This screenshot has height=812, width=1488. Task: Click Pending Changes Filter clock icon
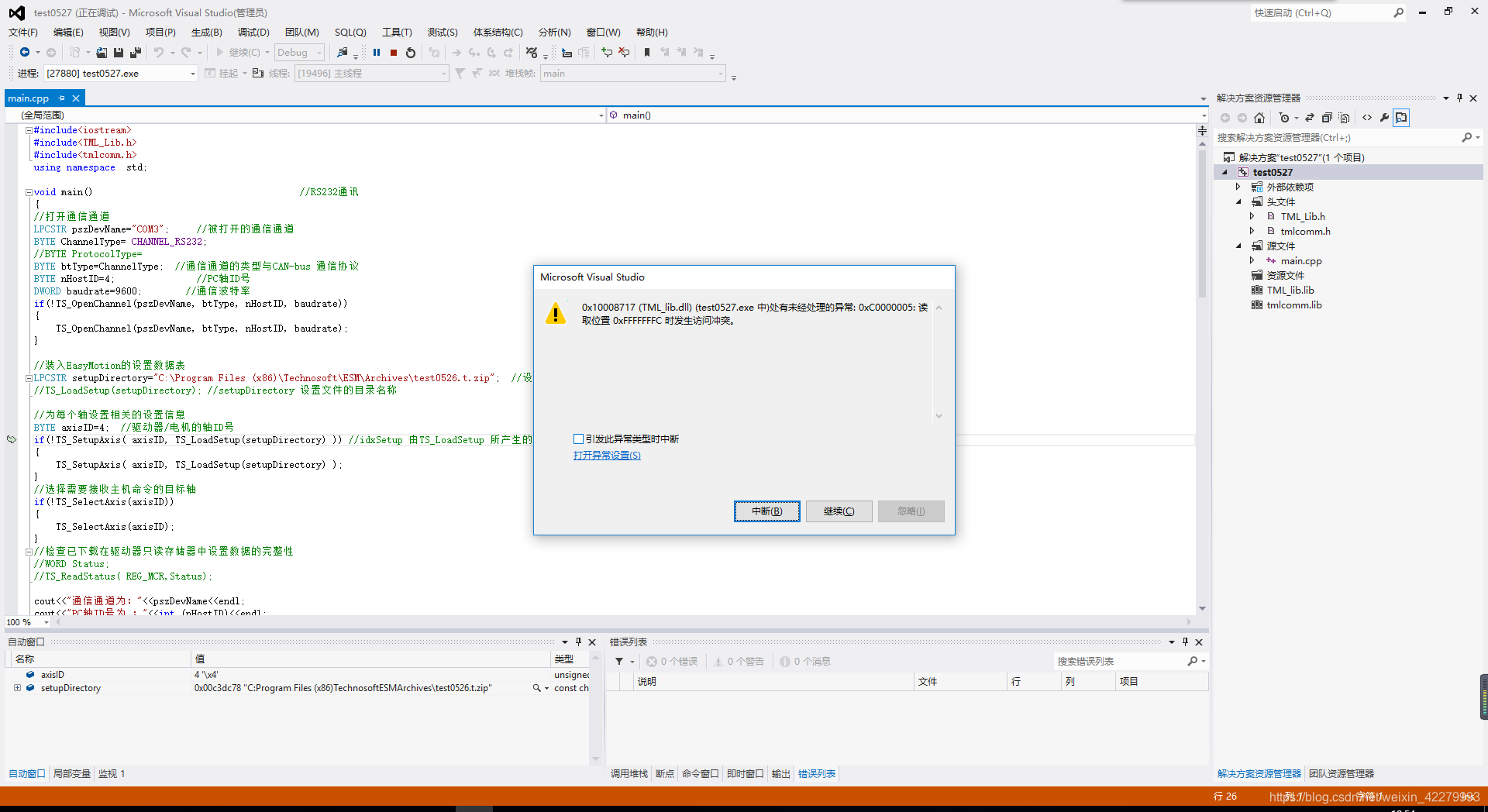(x=1285, y=118)
